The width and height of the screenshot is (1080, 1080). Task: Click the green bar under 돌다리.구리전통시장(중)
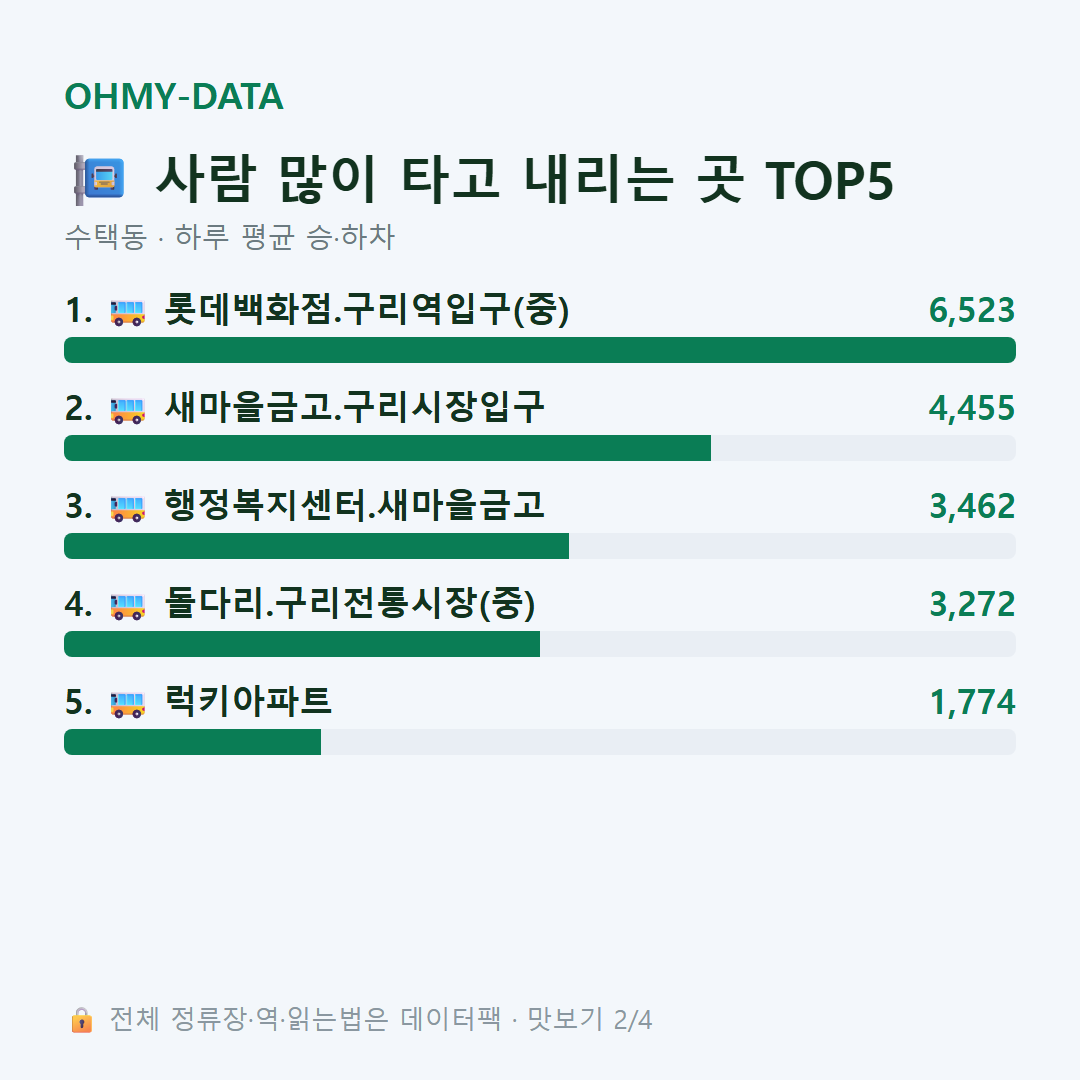click(x=302, y=643)
